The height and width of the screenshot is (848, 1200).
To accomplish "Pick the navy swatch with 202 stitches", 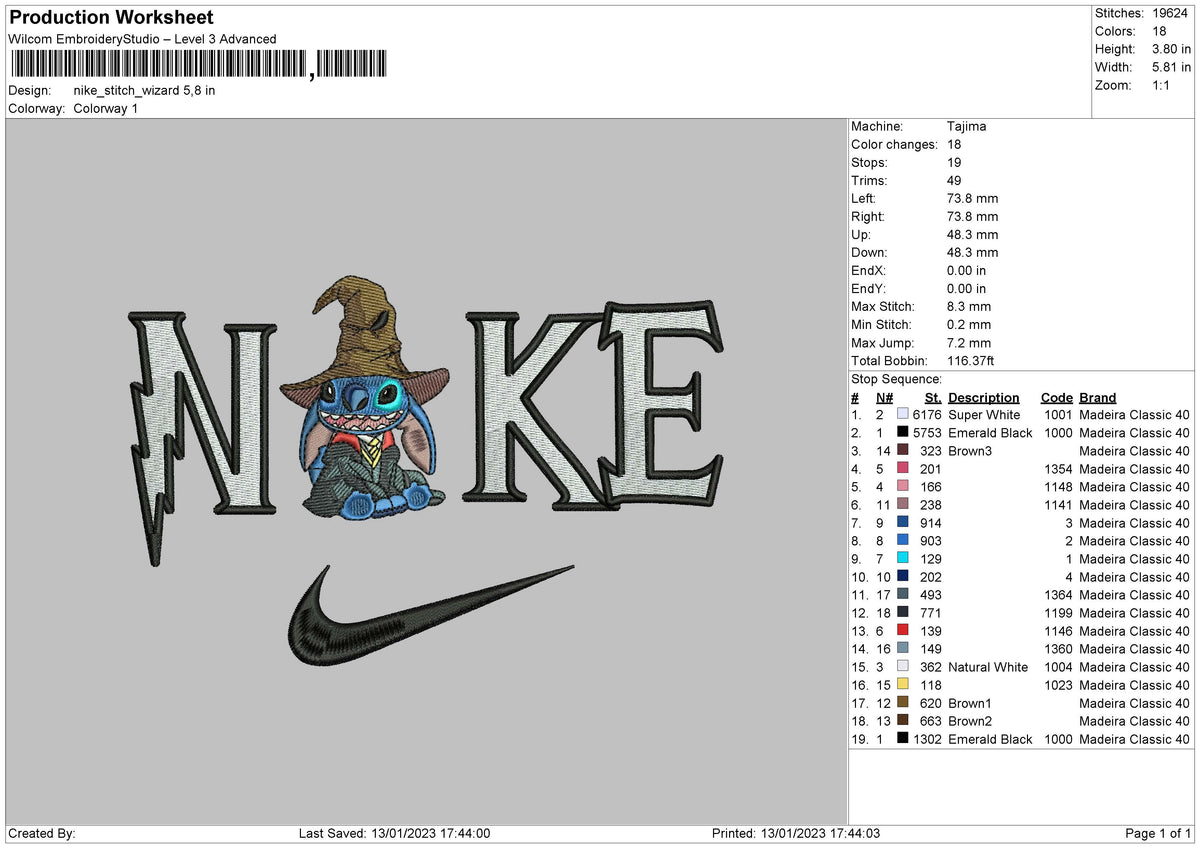I will click(x=903, y=577).
